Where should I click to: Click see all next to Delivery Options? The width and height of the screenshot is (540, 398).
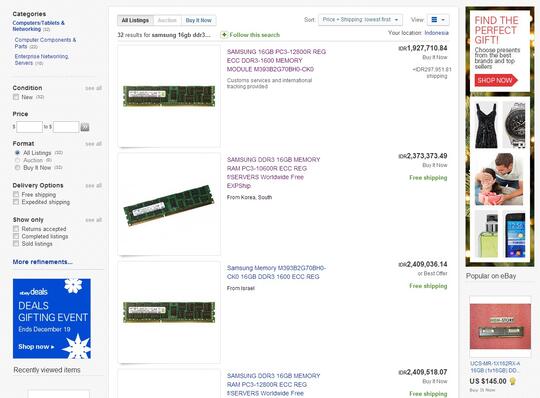point(93,186)
